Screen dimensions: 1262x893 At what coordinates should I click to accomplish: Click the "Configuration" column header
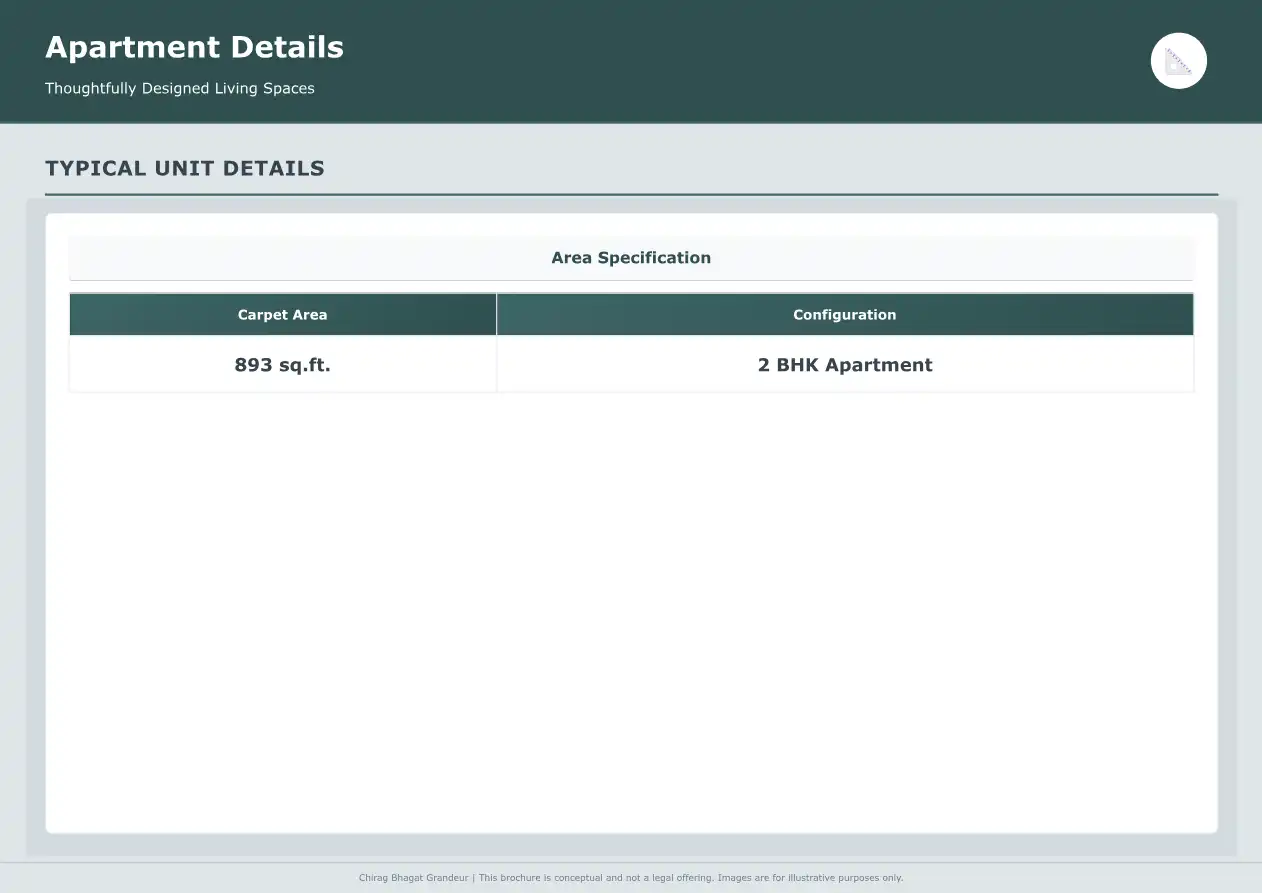coord(844,314)
